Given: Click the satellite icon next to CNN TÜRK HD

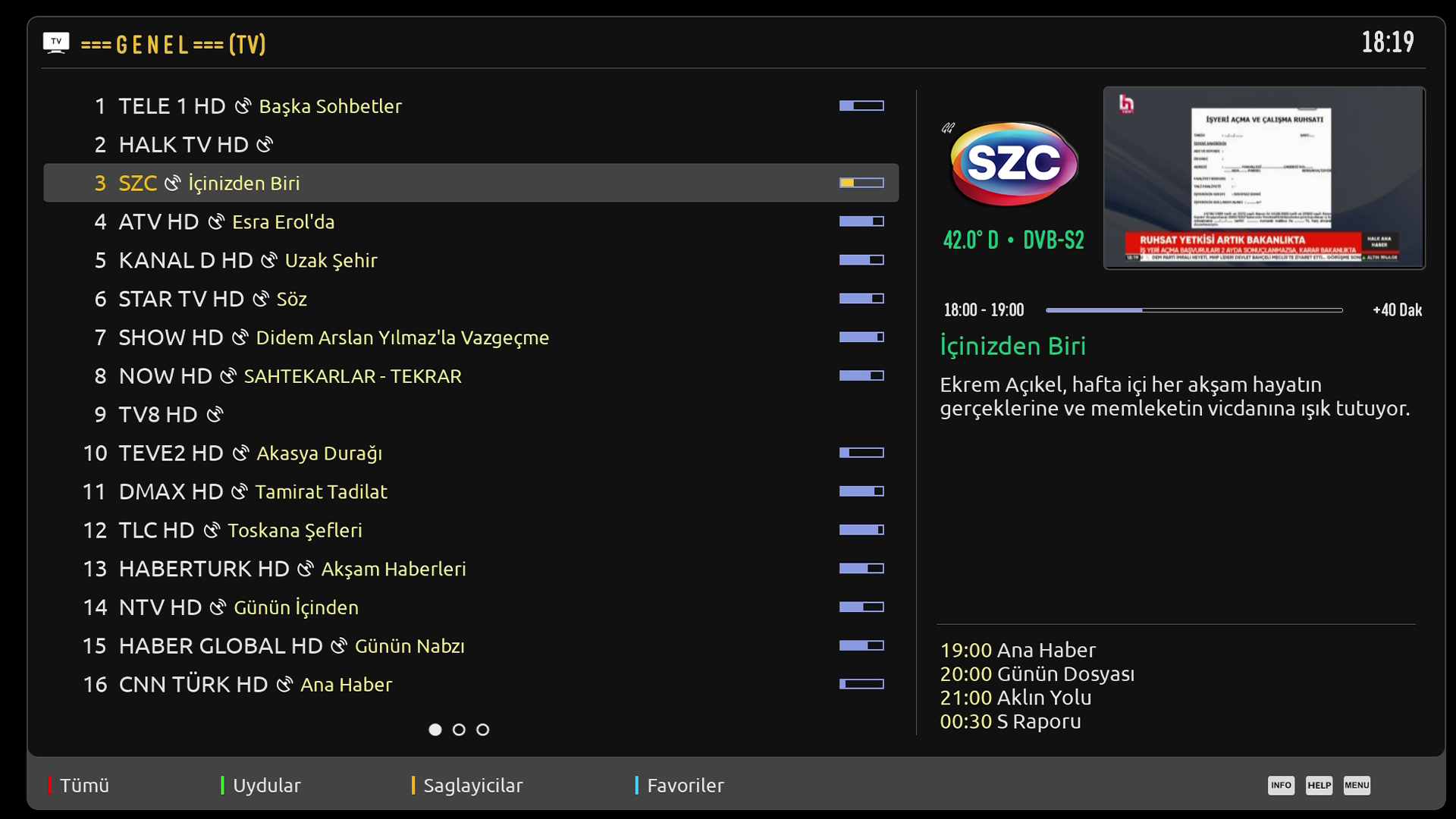Looking at the screenshot, I should click(x=284, y=685).
